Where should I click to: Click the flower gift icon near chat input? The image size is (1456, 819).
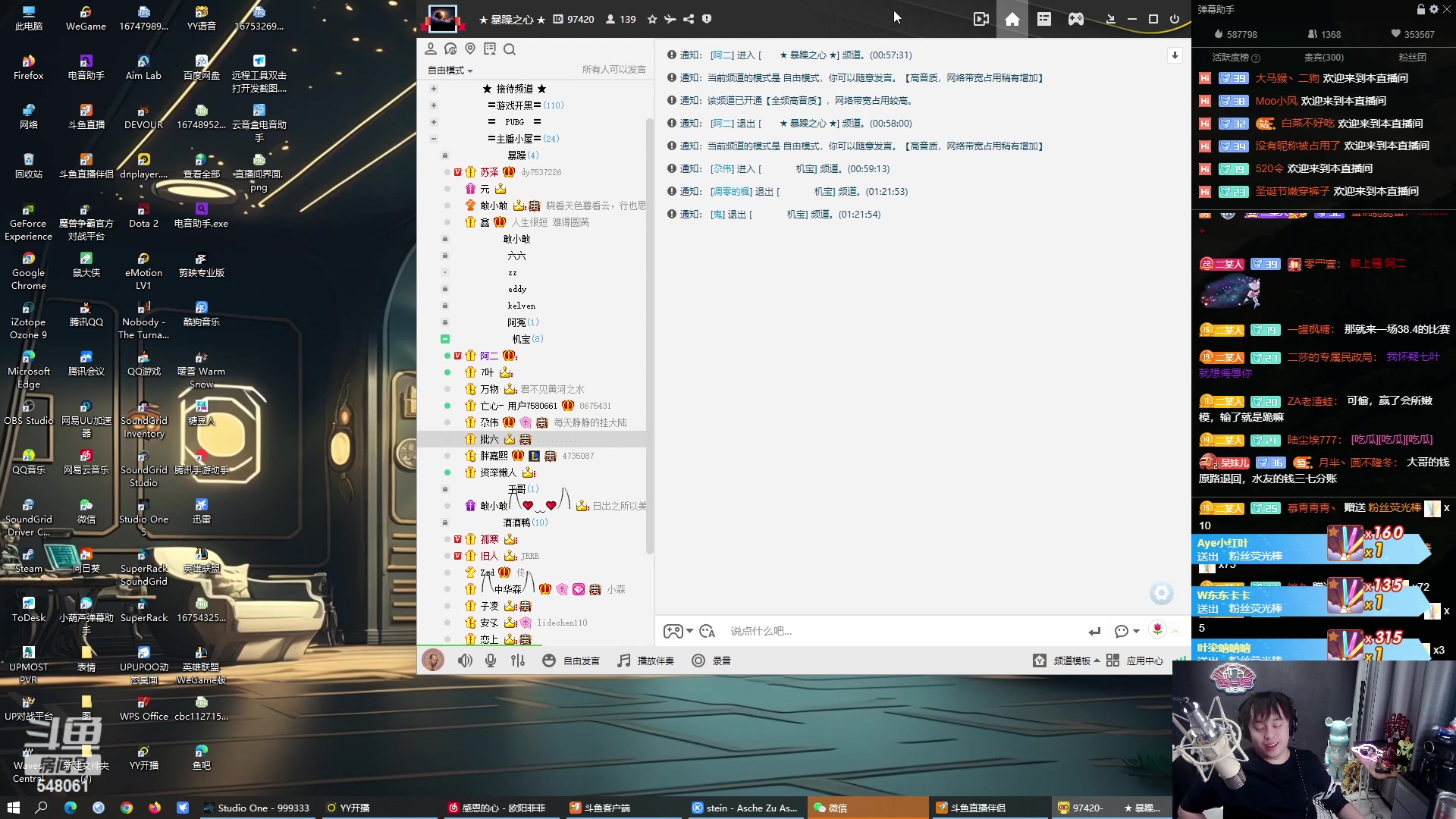coord(1157,629)
